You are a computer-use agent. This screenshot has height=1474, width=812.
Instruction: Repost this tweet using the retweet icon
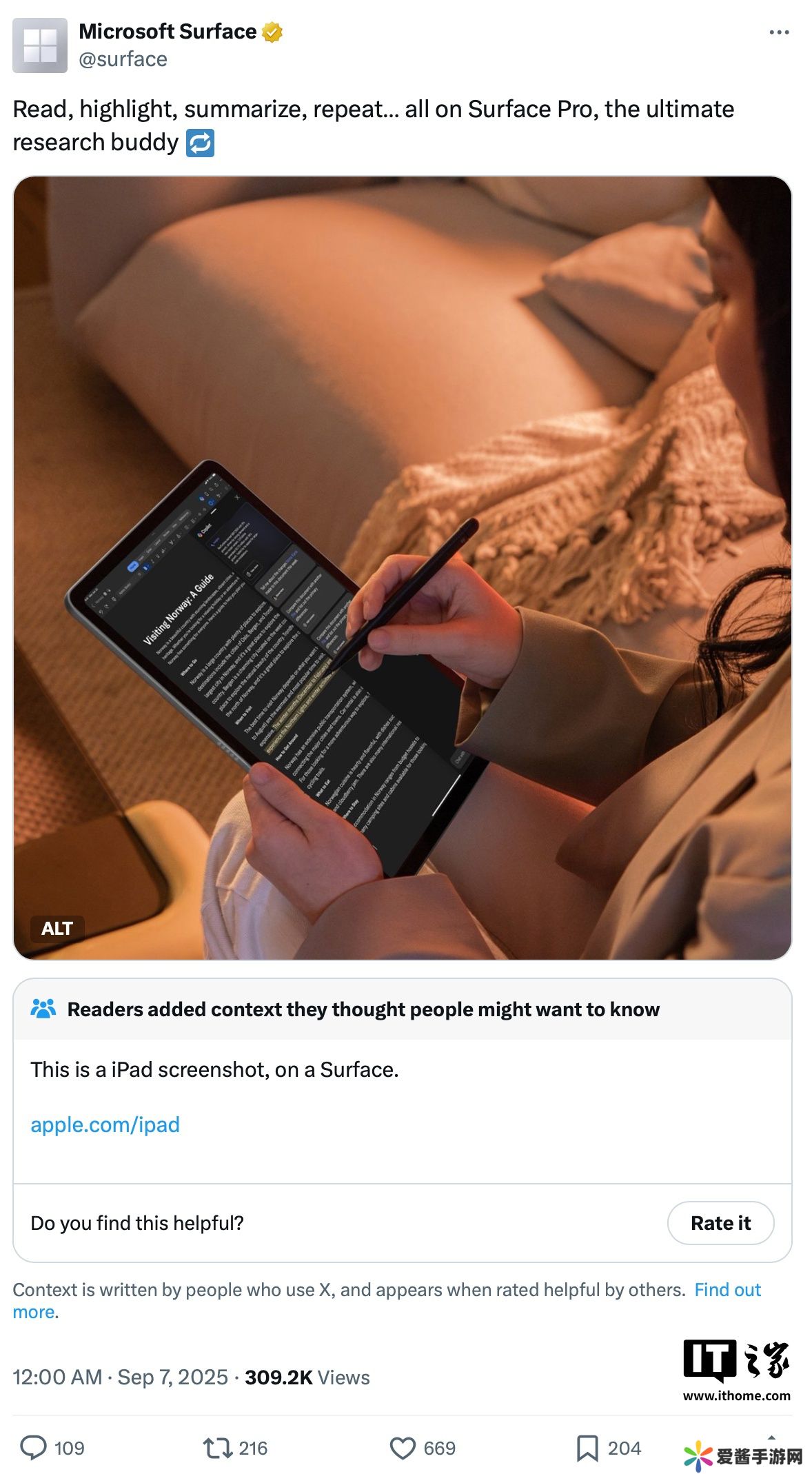pyautogui.click(x=218, y=1448)
